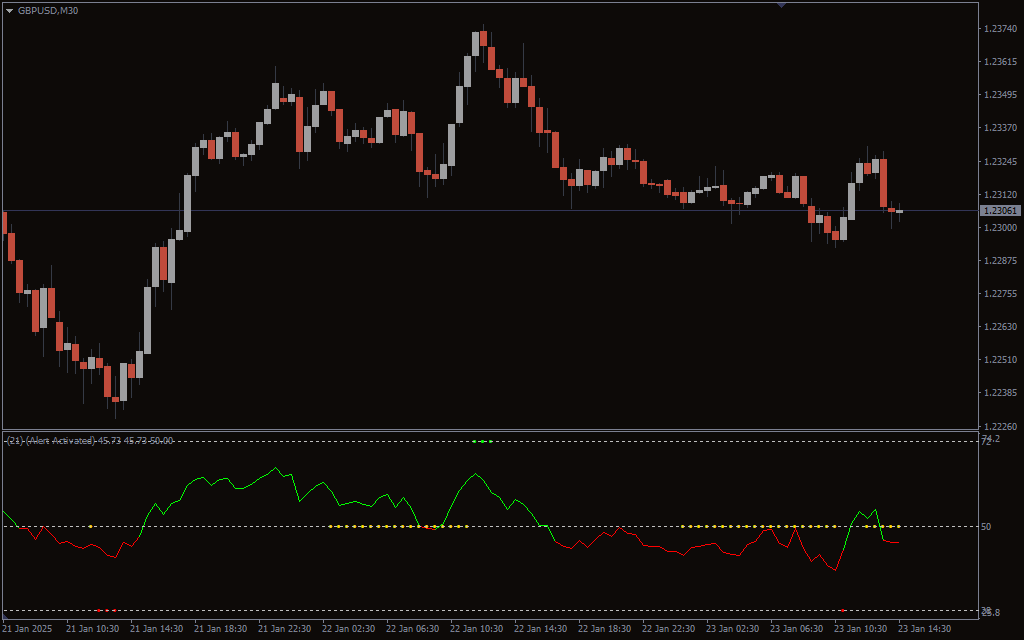Click the red oversold dots near 21 Jan 10:30
1024x640 pixels.
[x=106, y=609]
